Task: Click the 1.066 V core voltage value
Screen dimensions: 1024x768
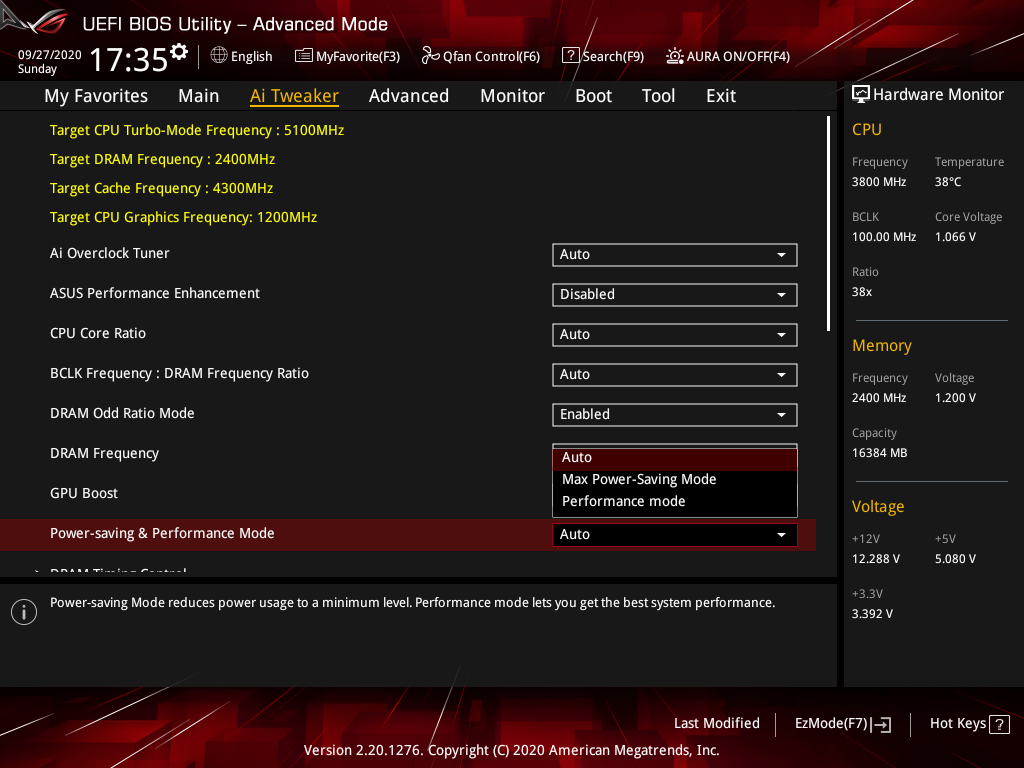Action: click(955, 236)
